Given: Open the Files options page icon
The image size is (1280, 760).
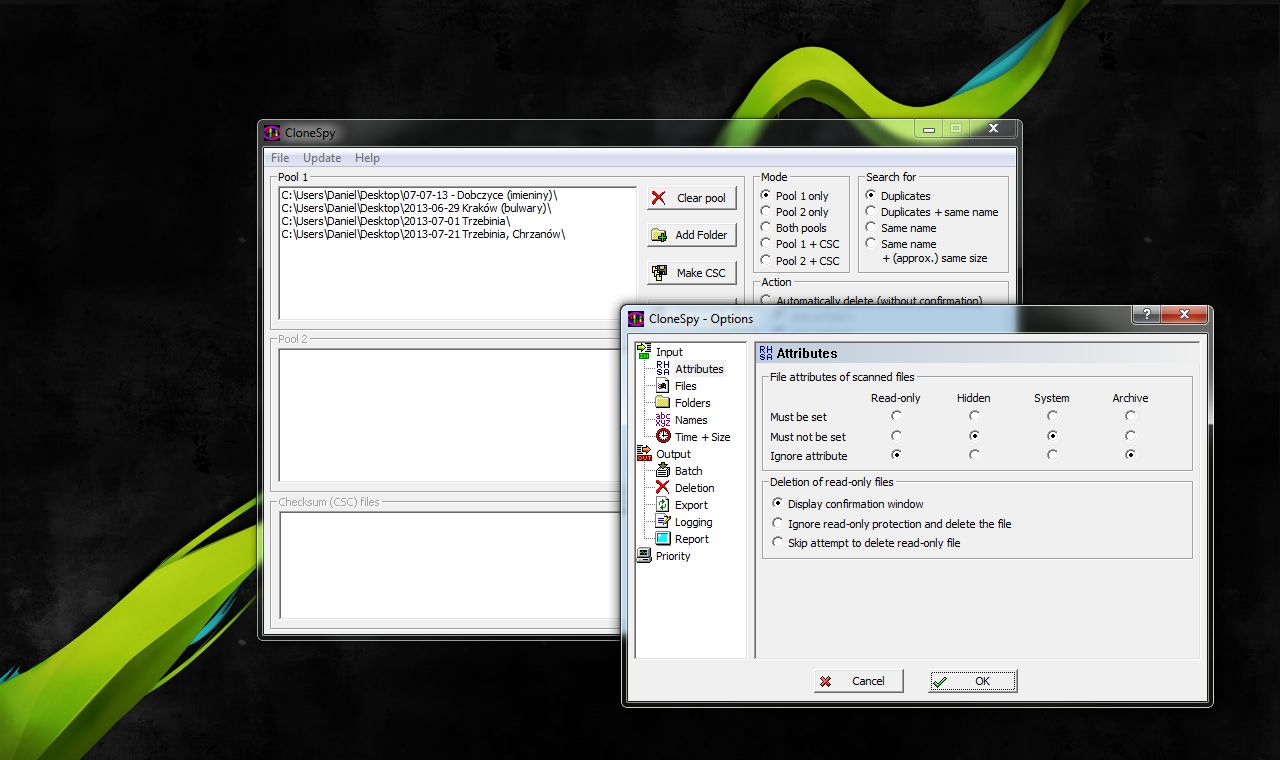Looking at the screenshot, I should 663,385.
